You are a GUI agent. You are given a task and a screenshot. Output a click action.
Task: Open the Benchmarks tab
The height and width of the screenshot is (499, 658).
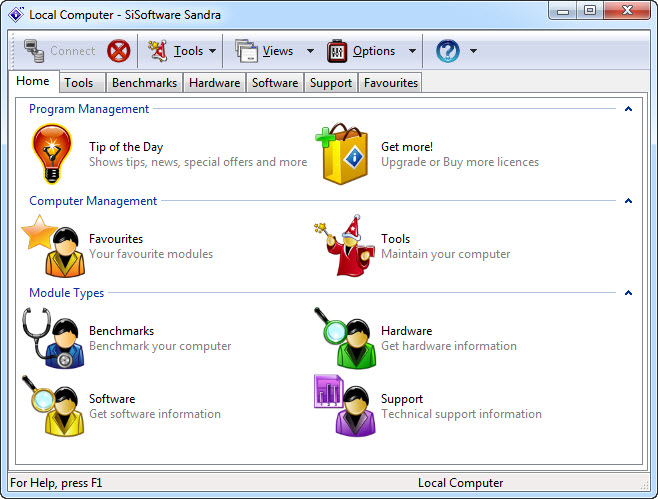click(x=144, y=83)
